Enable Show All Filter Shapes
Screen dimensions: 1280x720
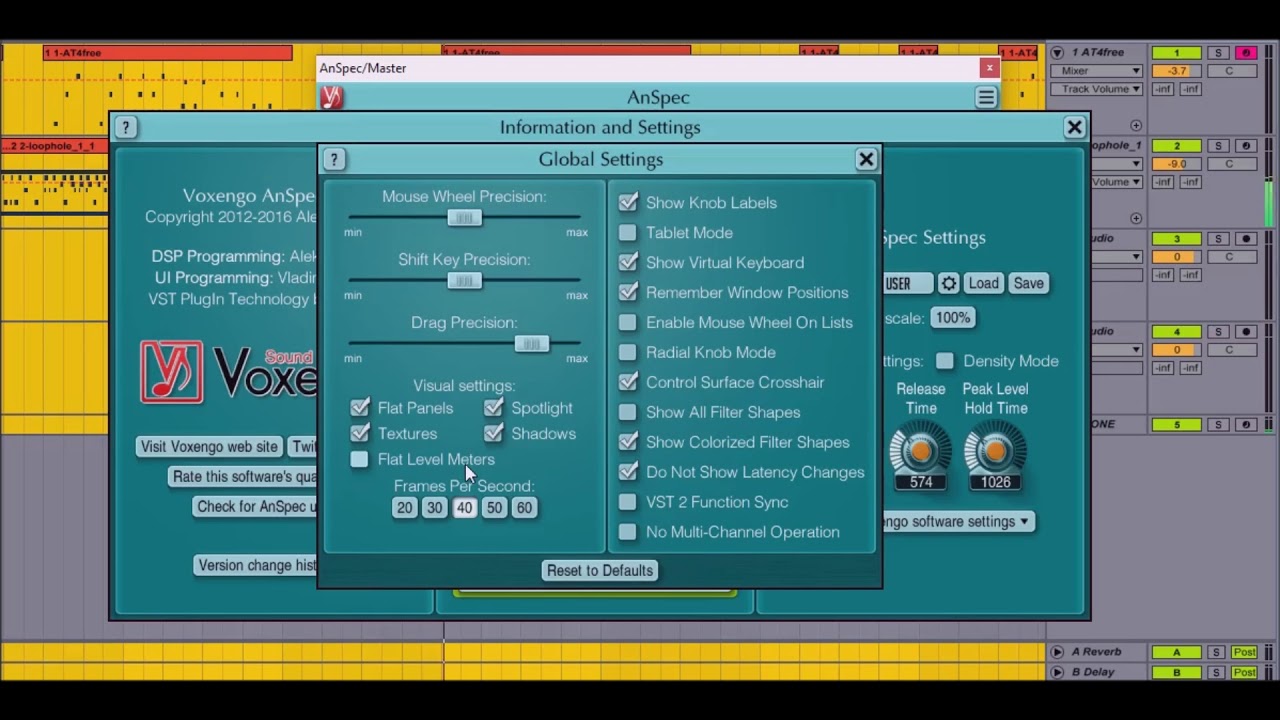[627, 412]
